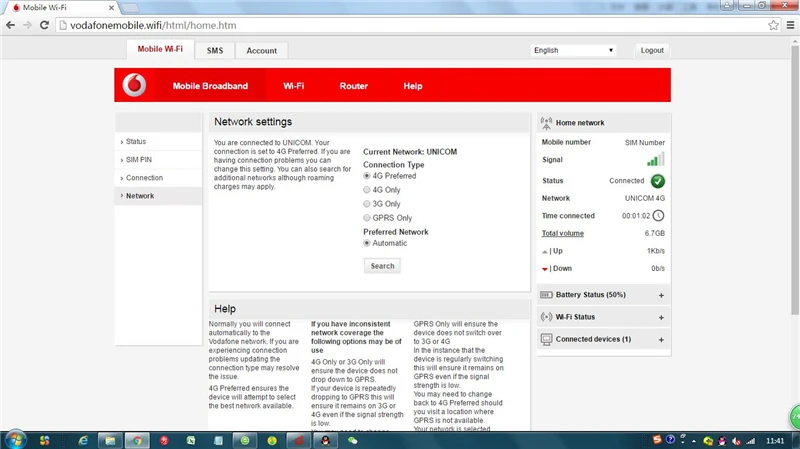This screenshot has width=800, height=449.
Task: Open the Windows Start button
Action: [15, 440]
